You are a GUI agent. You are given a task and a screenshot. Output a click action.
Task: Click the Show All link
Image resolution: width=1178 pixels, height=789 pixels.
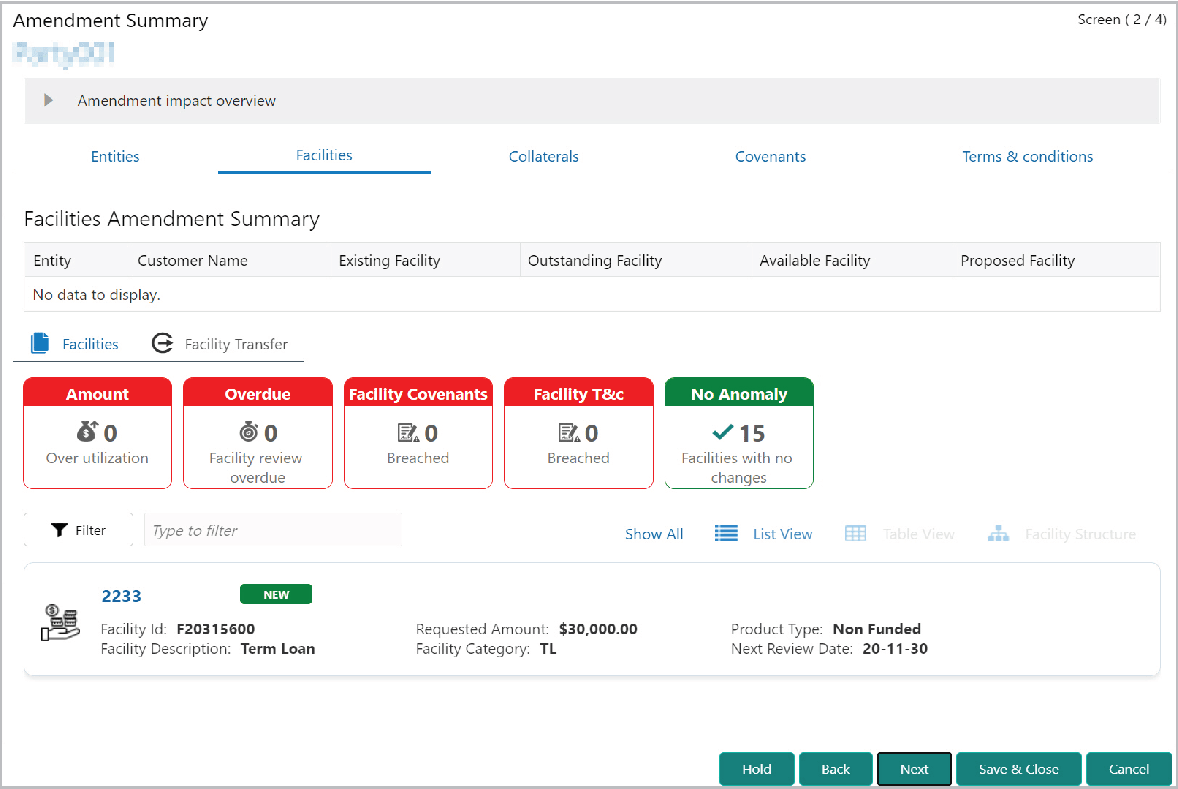pos(654,534)
